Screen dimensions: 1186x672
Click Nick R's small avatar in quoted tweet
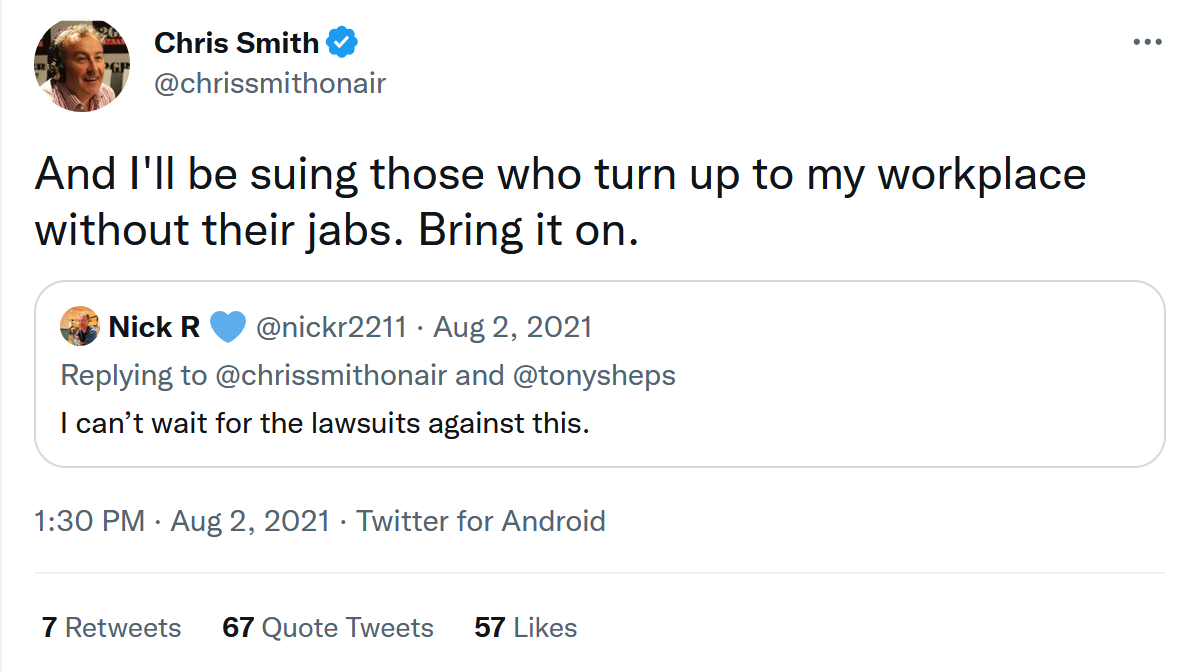tap(79, 326)
